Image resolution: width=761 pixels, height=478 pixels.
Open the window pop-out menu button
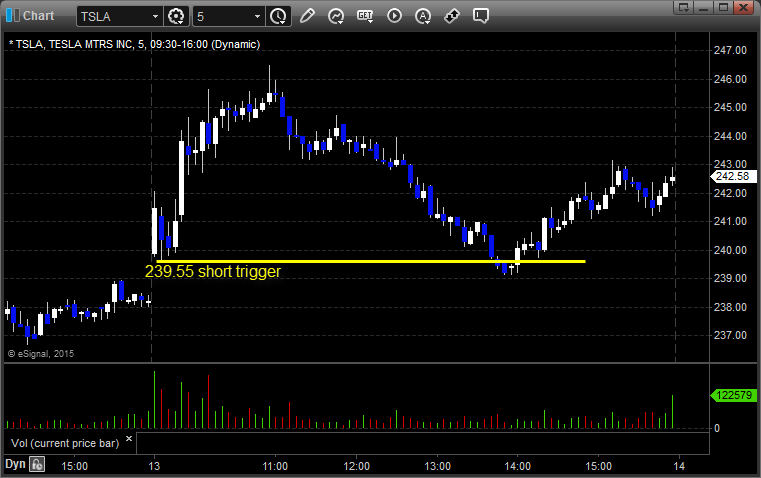(x=684, y=7)
